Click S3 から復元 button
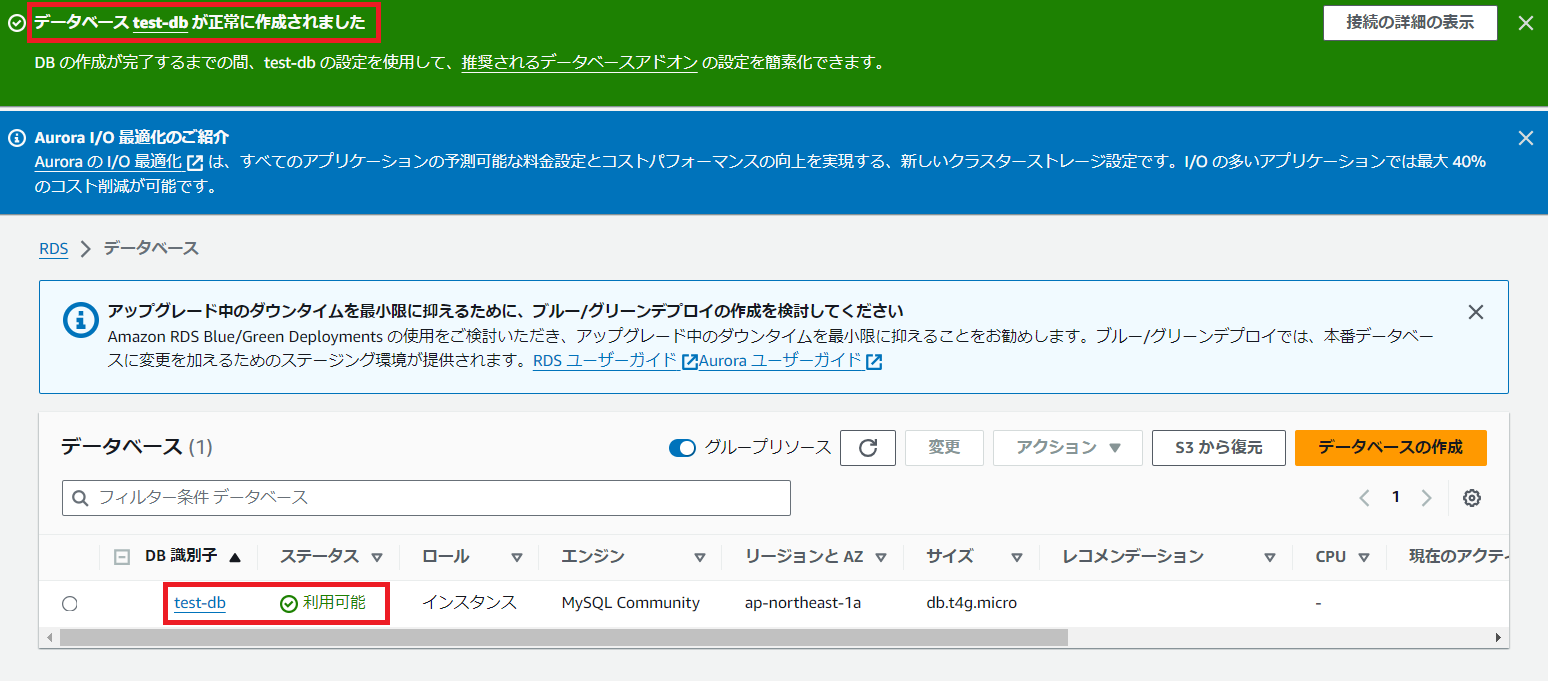 pyautogui.click(x=1217, y=448)
